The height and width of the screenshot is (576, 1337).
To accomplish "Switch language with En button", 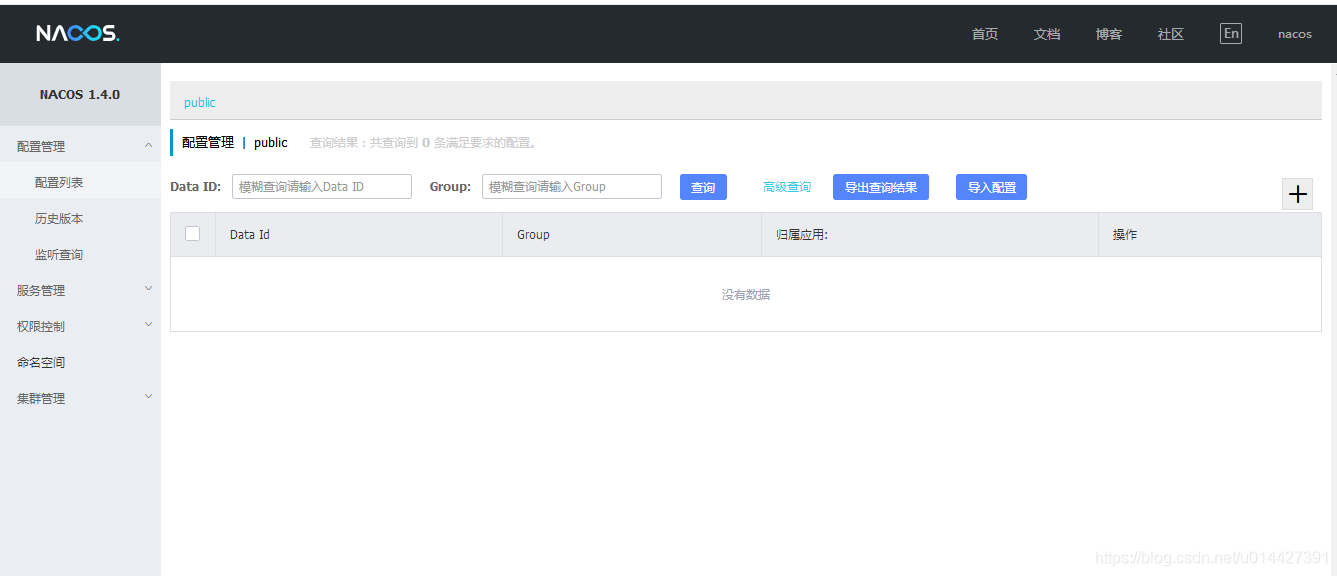I will tap(1231, 33).
